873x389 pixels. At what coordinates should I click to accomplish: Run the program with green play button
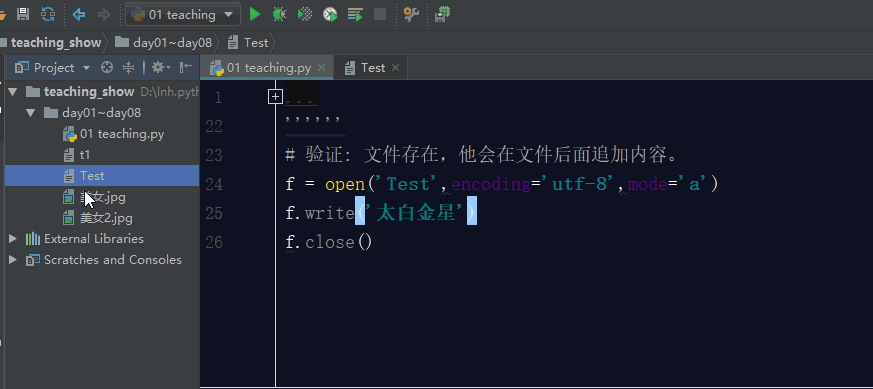point(255,14)
